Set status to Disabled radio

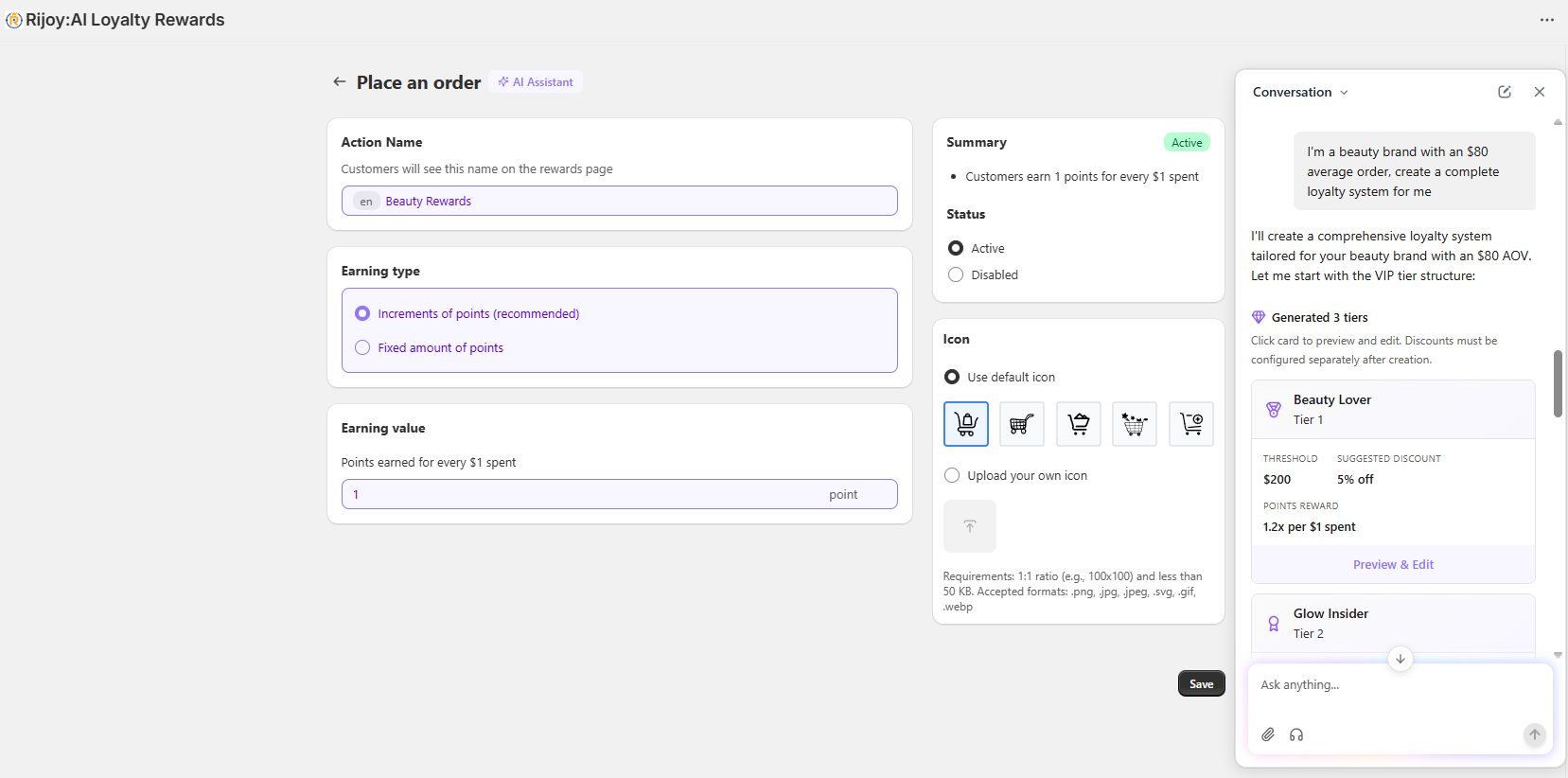pos(956,274)
